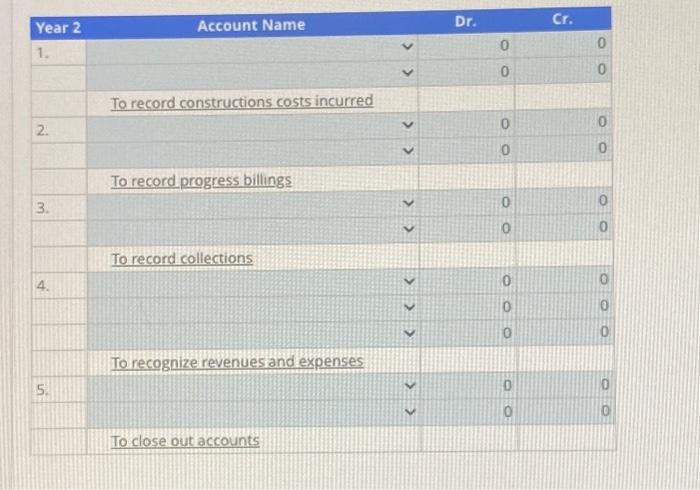Viewport: 700px width, 490px height.
Task: Select Dr. field of entry 1 first row
Action: [466, 46]
